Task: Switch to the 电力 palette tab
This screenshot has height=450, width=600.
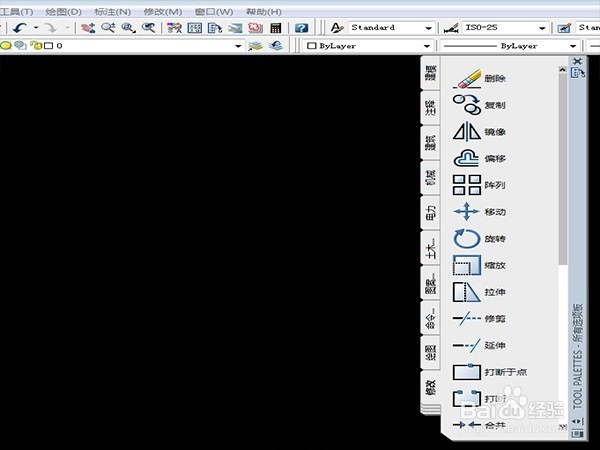Action: (431, 213)
